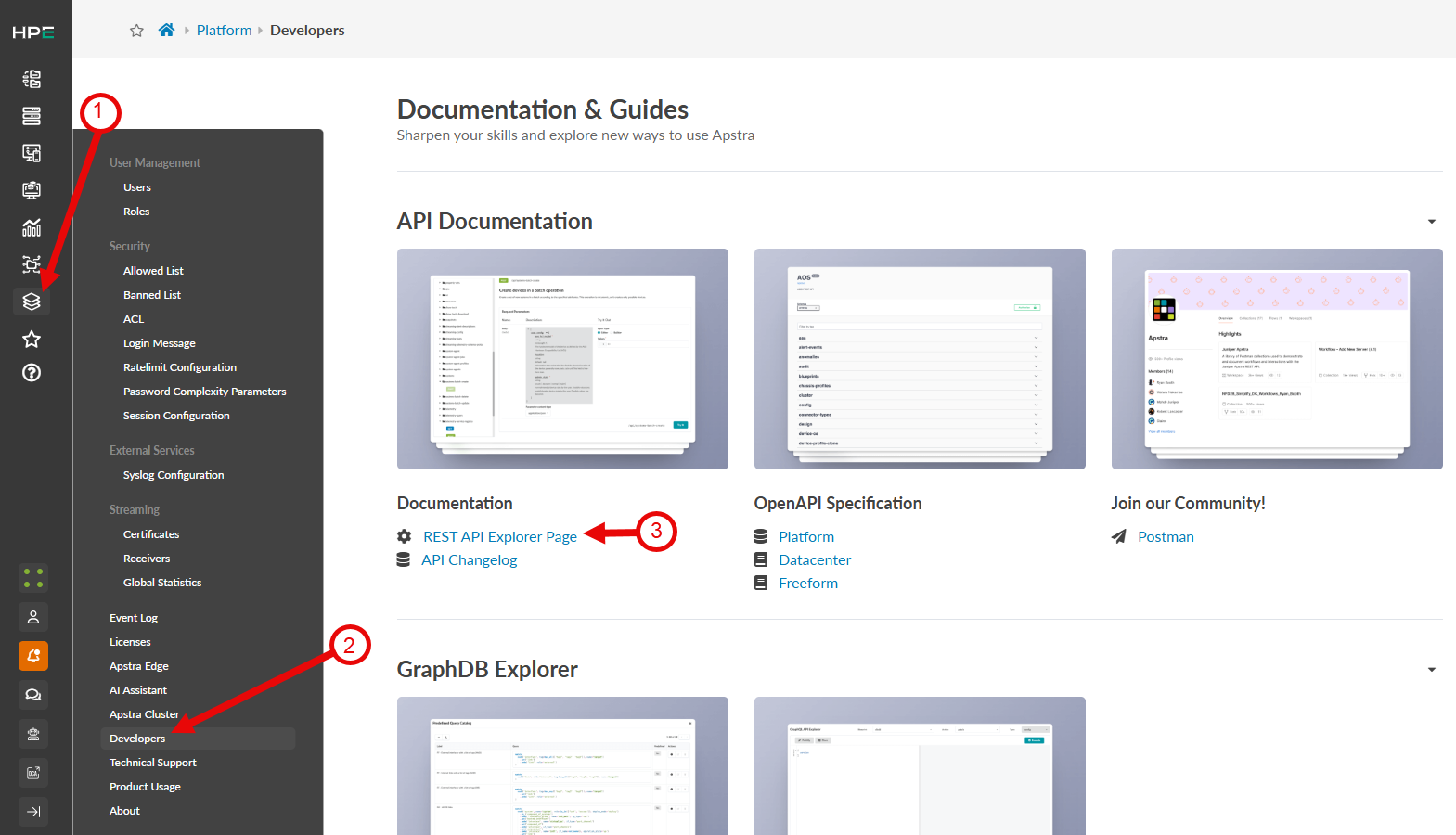Open the Freeform OpenAPI specification link
The width and height of the screenshot is (1456, 835).
point(808,584)
